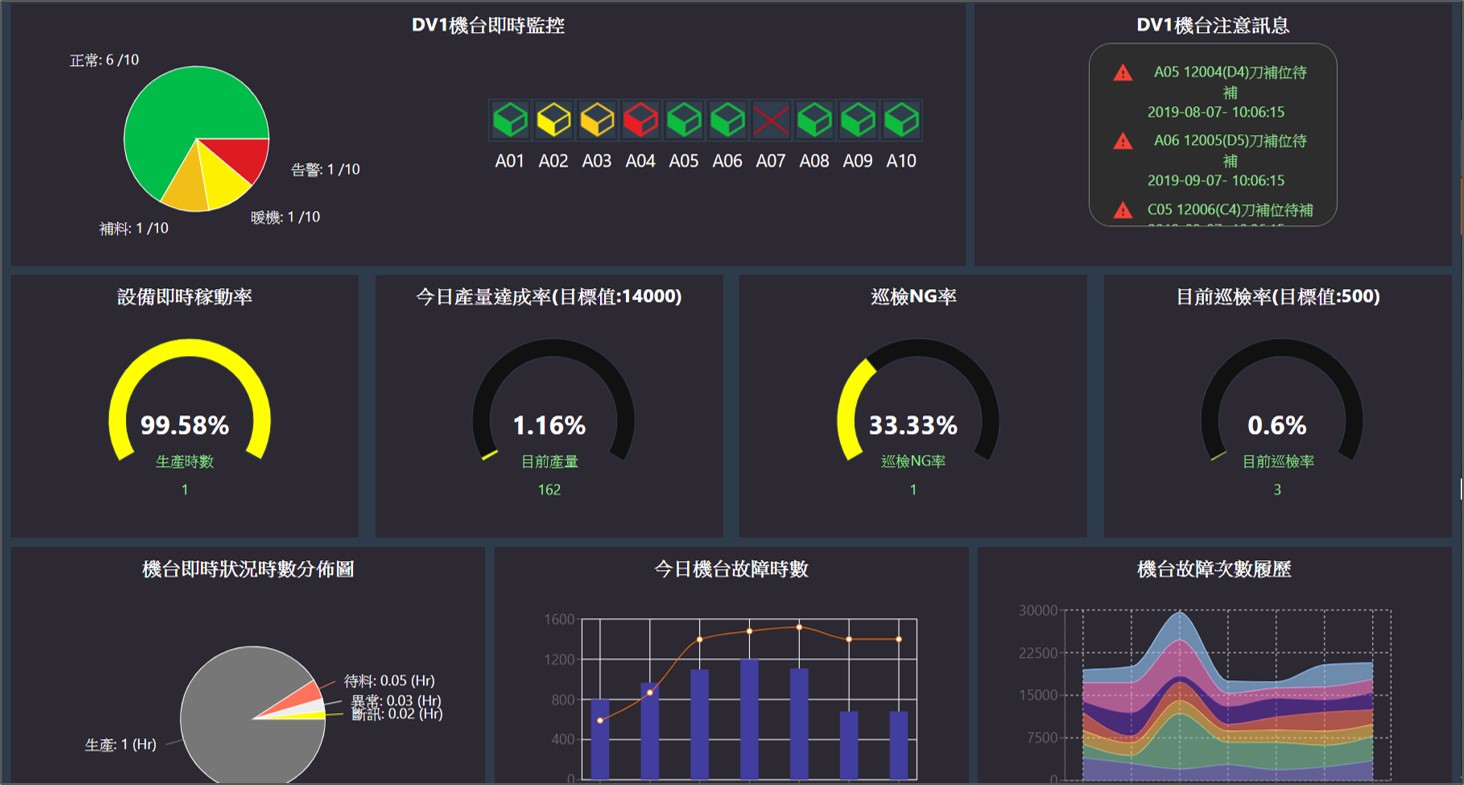Click the 生產: 1 (Hr) label

click(x=120, y=745)
